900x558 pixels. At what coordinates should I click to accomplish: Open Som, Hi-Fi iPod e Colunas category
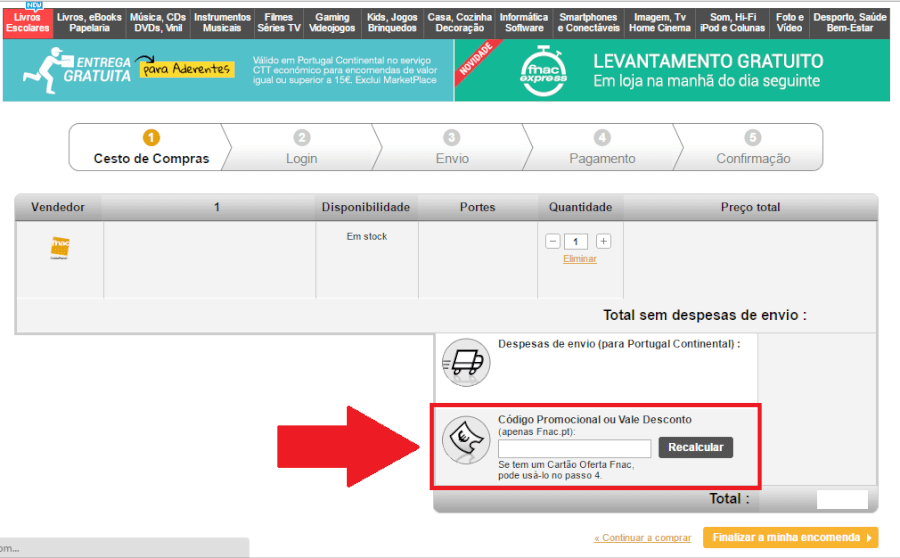click(x=732, y=23)
